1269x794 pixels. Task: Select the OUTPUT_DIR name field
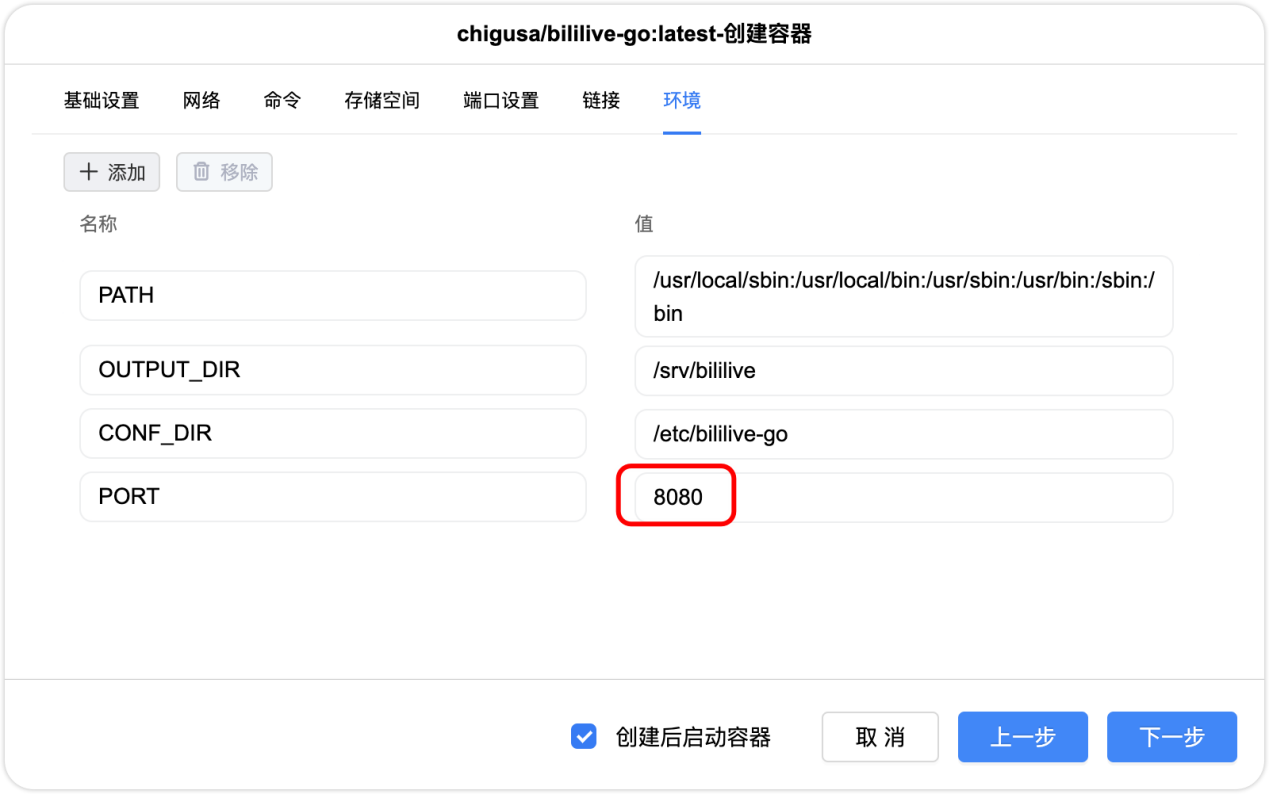333,370
